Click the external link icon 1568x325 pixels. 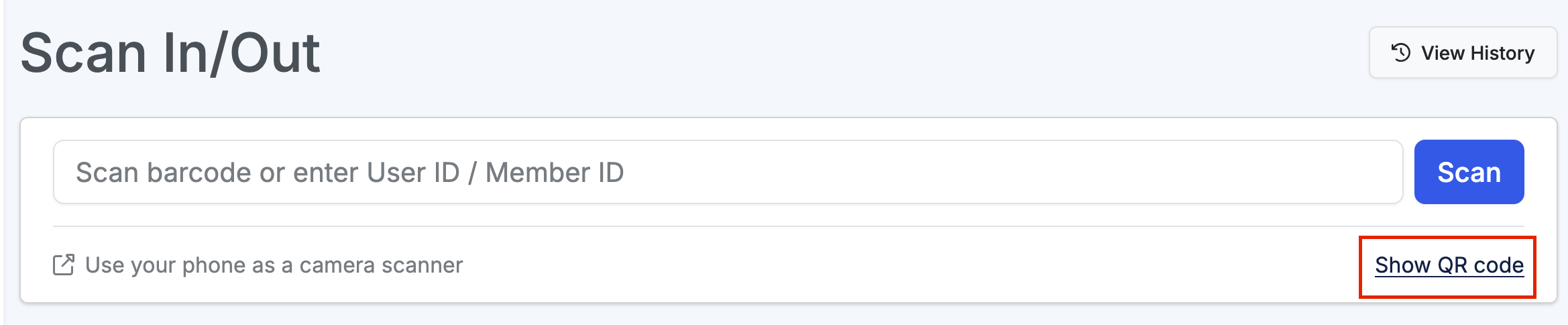[64, 265]
